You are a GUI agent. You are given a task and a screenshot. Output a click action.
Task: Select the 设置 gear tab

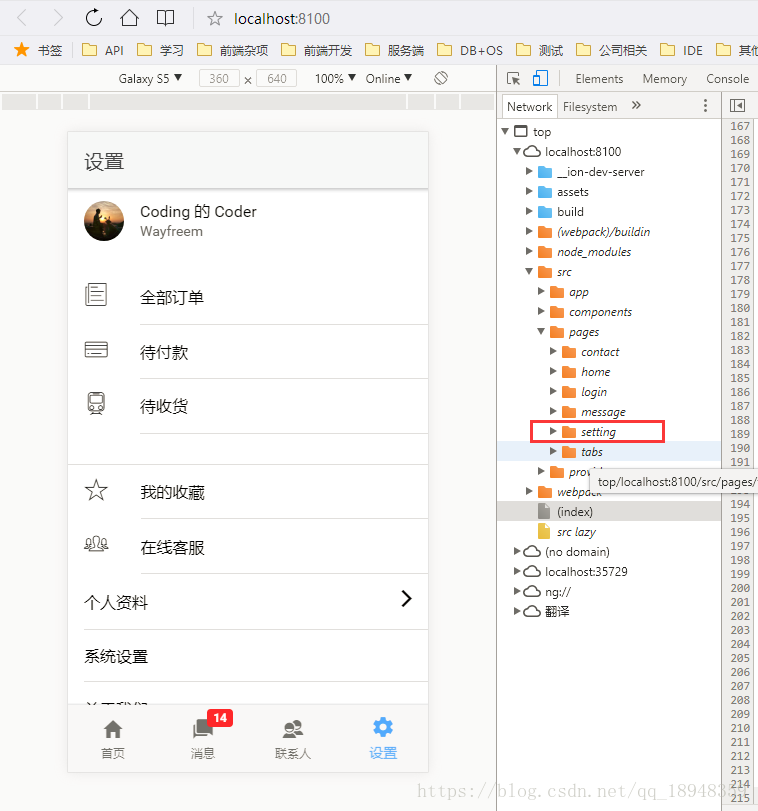click(383, 739)
